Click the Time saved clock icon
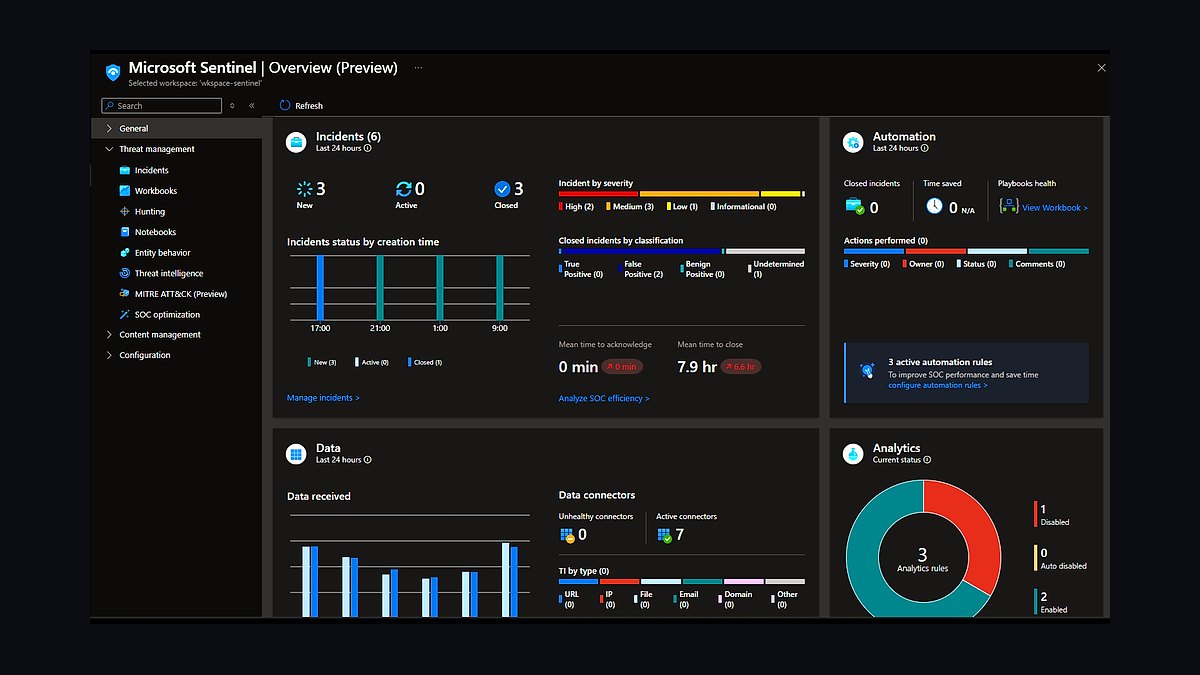Viewport: 1200px width, 675px height. point(934,205)
